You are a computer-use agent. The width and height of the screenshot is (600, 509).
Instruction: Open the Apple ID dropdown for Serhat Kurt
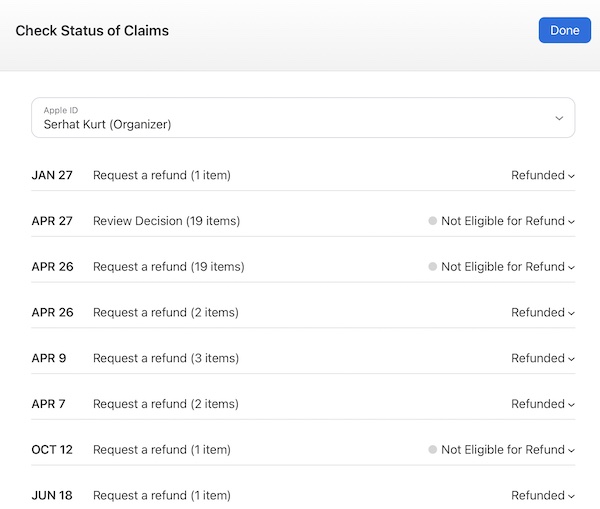click(x=303, y=117)
